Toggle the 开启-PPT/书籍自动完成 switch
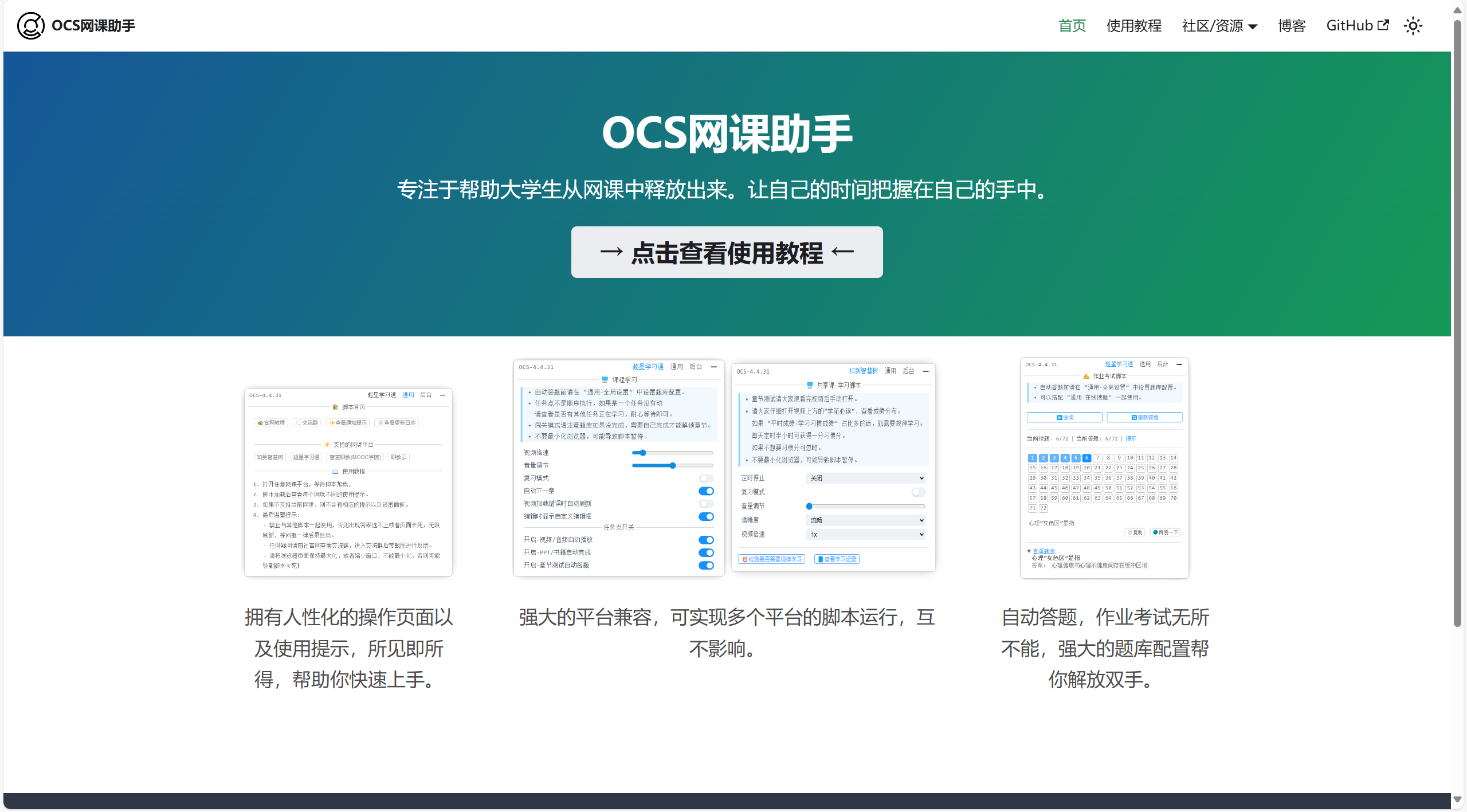Screen dimensions: 1467x812 pos(706,553)
